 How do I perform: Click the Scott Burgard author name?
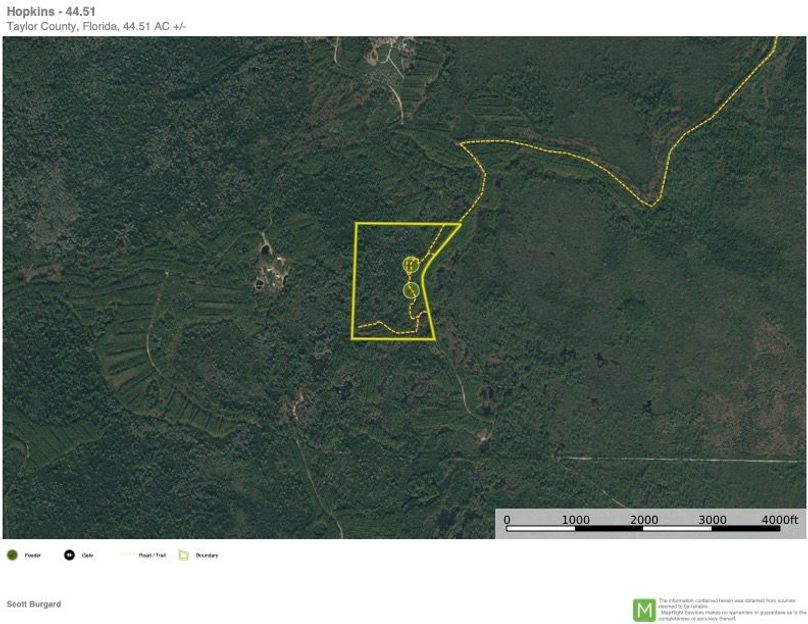click(34, 604)
